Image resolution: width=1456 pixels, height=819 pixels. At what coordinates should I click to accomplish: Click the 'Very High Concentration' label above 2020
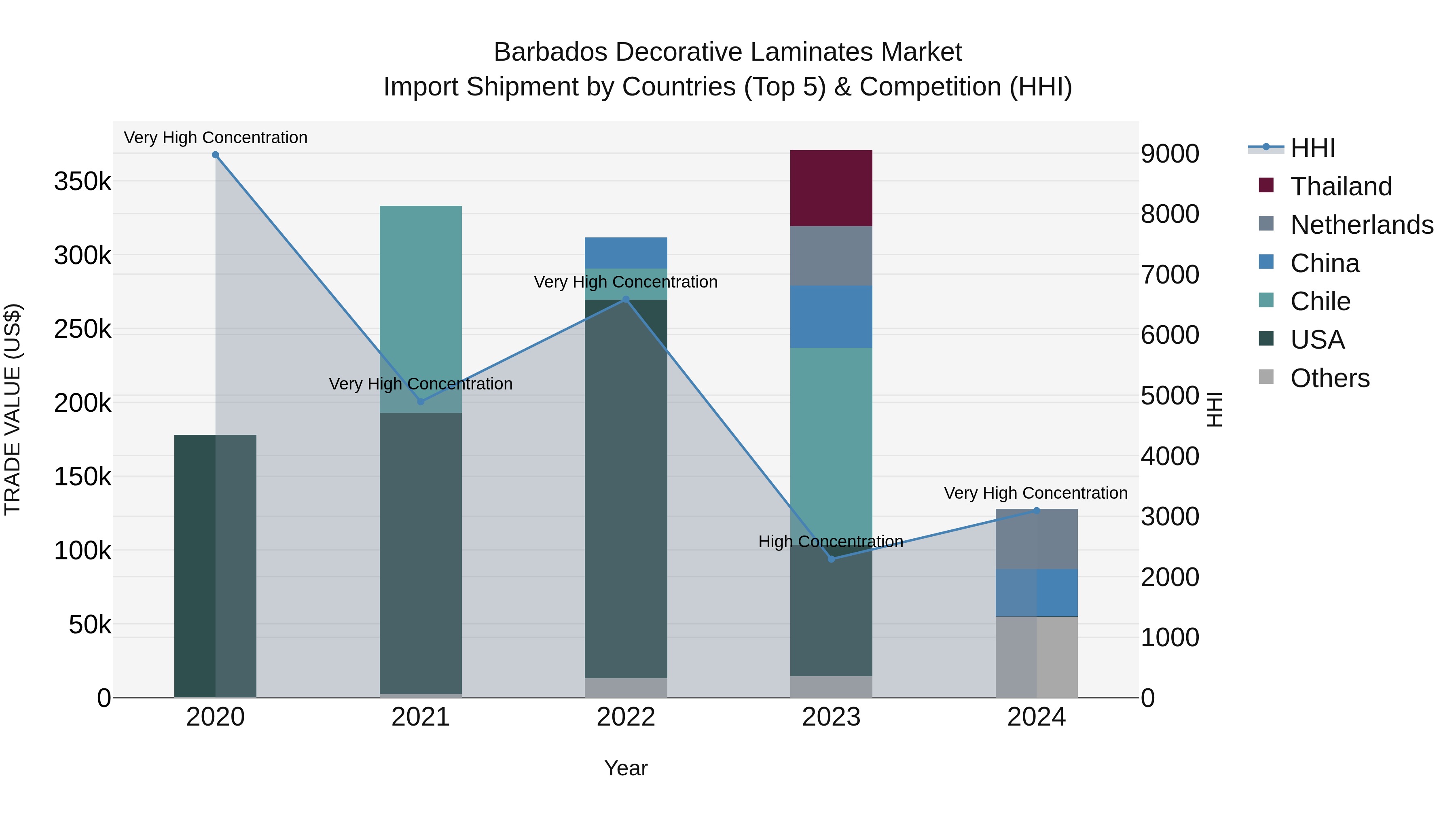[x=215, y=138]
